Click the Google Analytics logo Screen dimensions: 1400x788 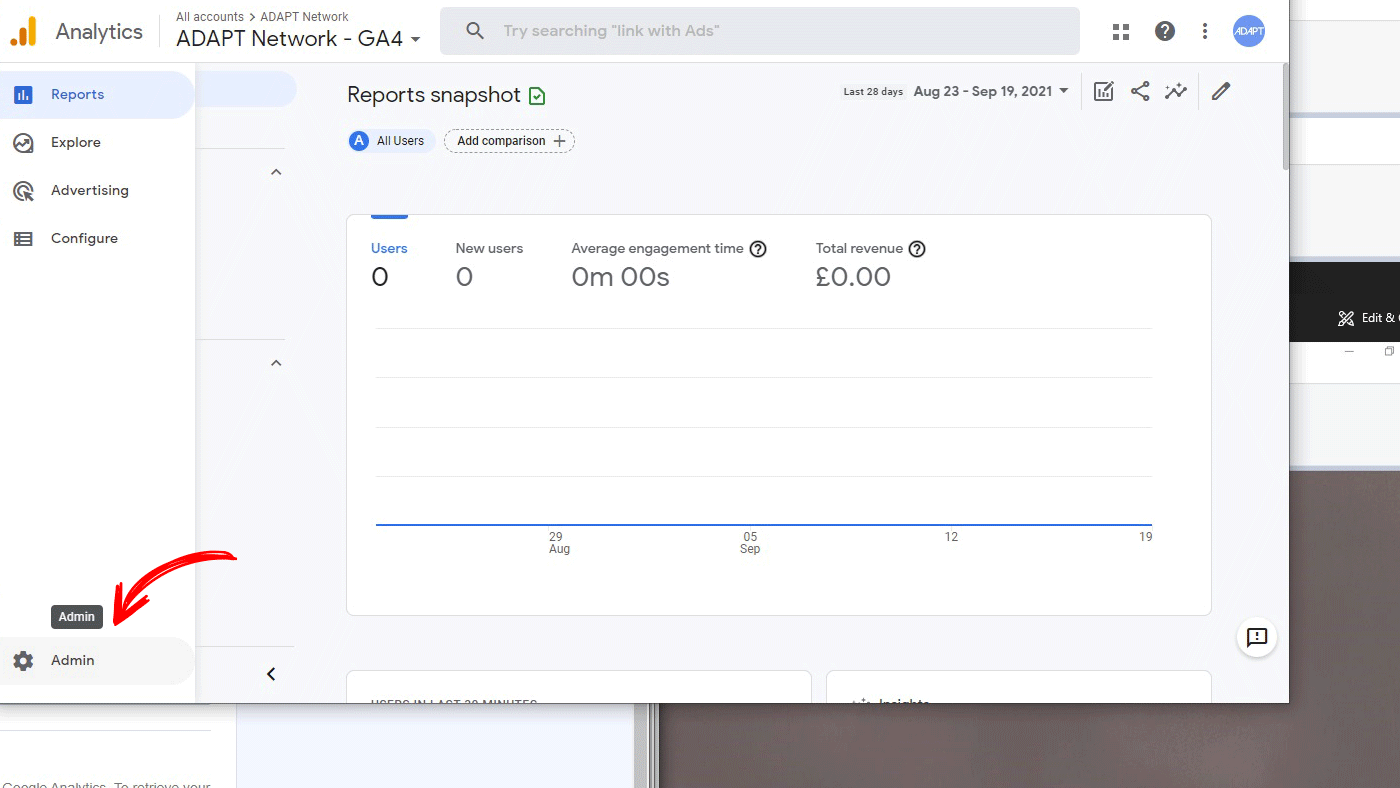[23, 31]
